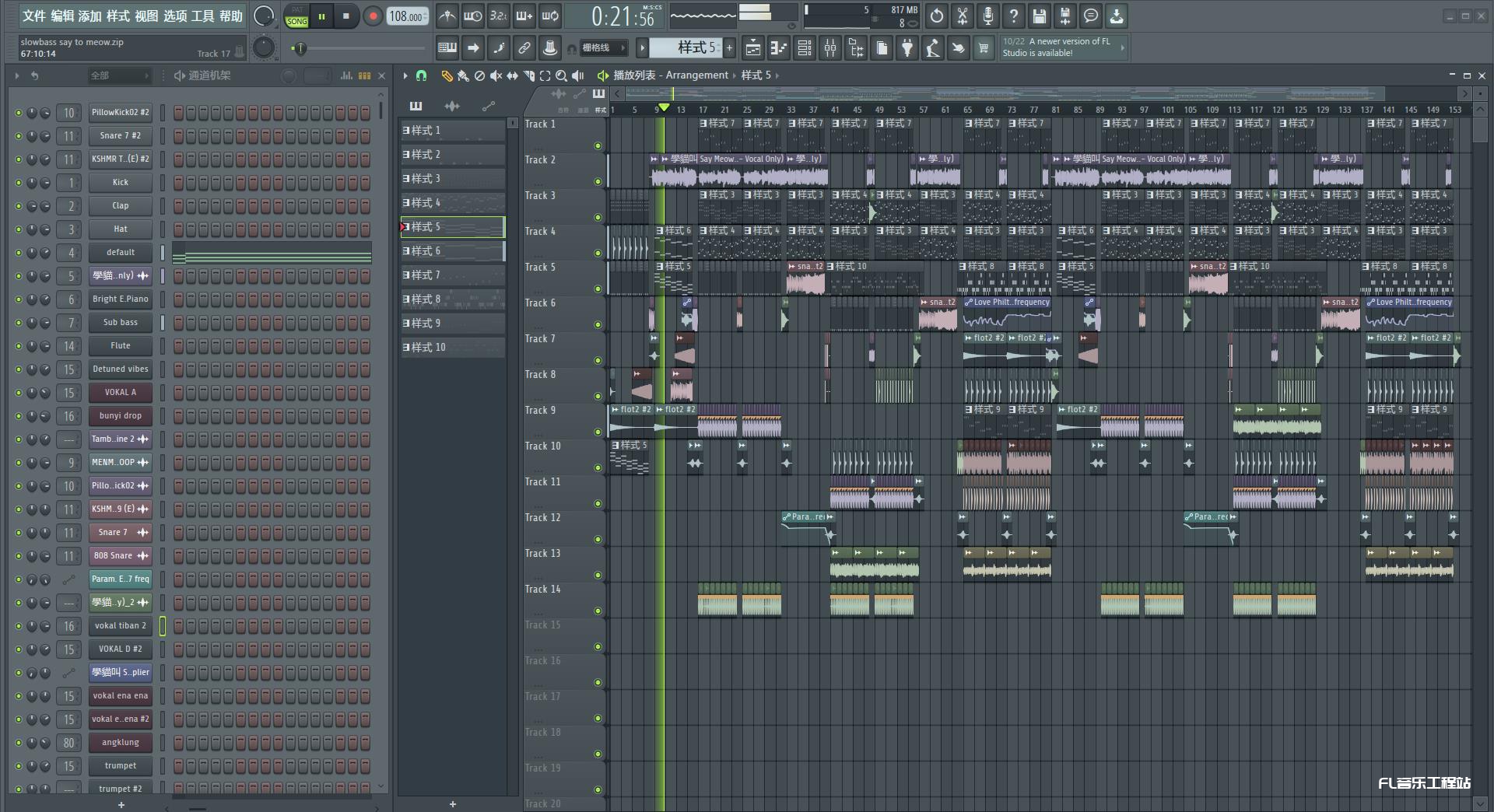
Task: Select the playlist paint brush tool
Action: [463, 75]
